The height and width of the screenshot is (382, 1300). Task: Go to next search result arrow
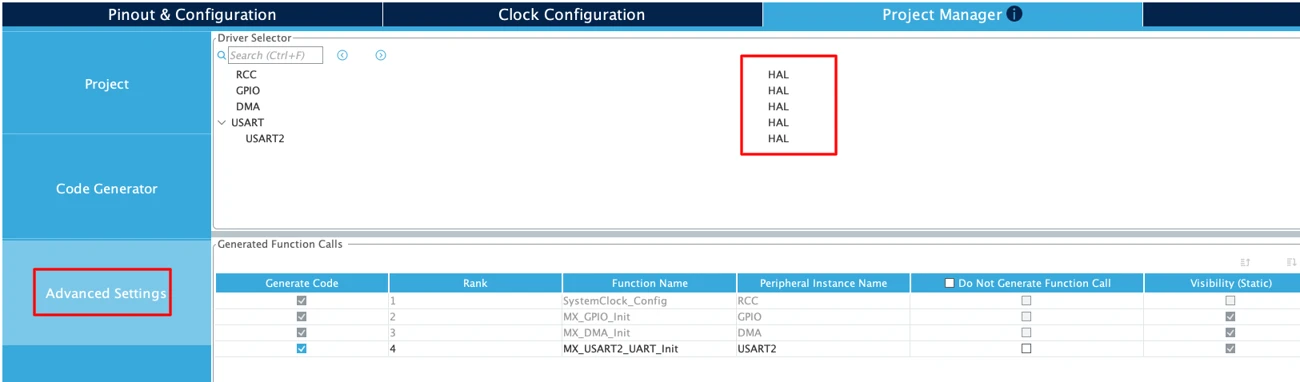pyautogui.click(x=380, y=55)
